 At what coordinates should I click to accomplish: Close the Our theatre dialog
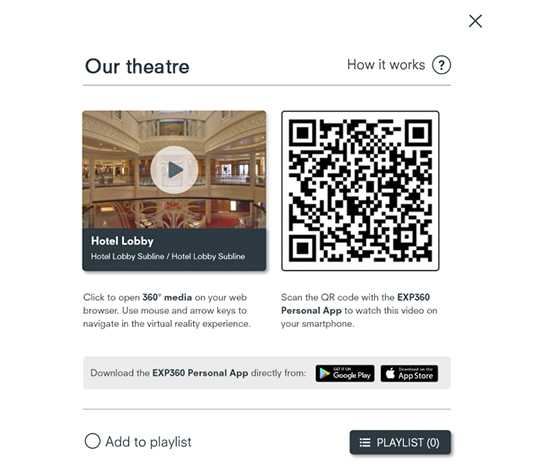tap(475, 21)
